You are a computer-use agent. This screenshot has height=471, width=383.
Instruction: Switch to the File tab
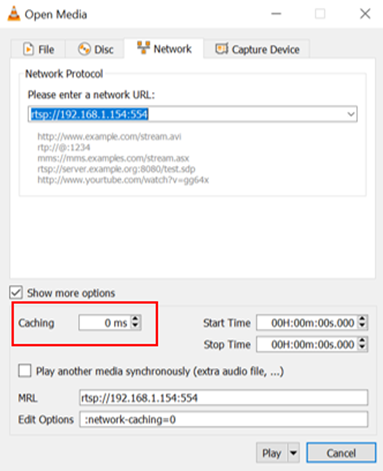click(38, 49)
